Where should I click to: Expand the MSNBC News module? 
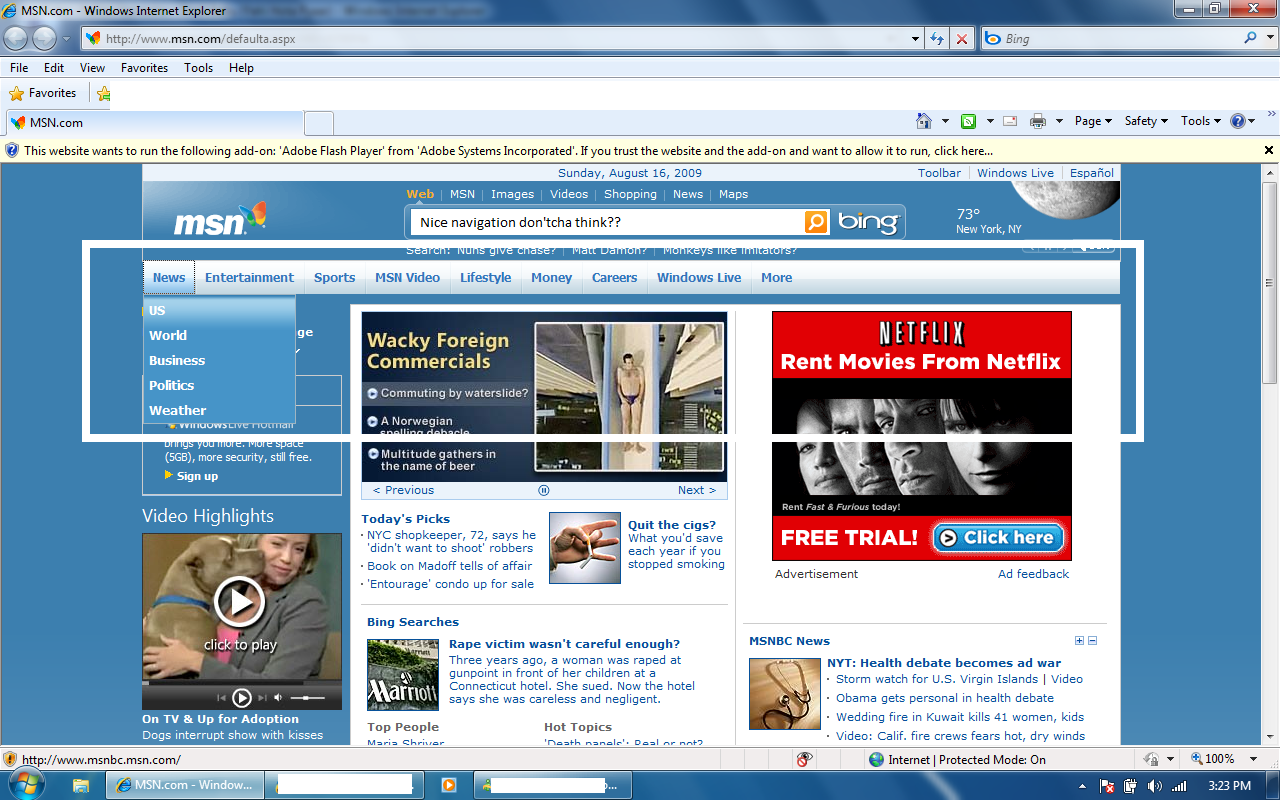pyautogui.click(x=1079, y=640)
